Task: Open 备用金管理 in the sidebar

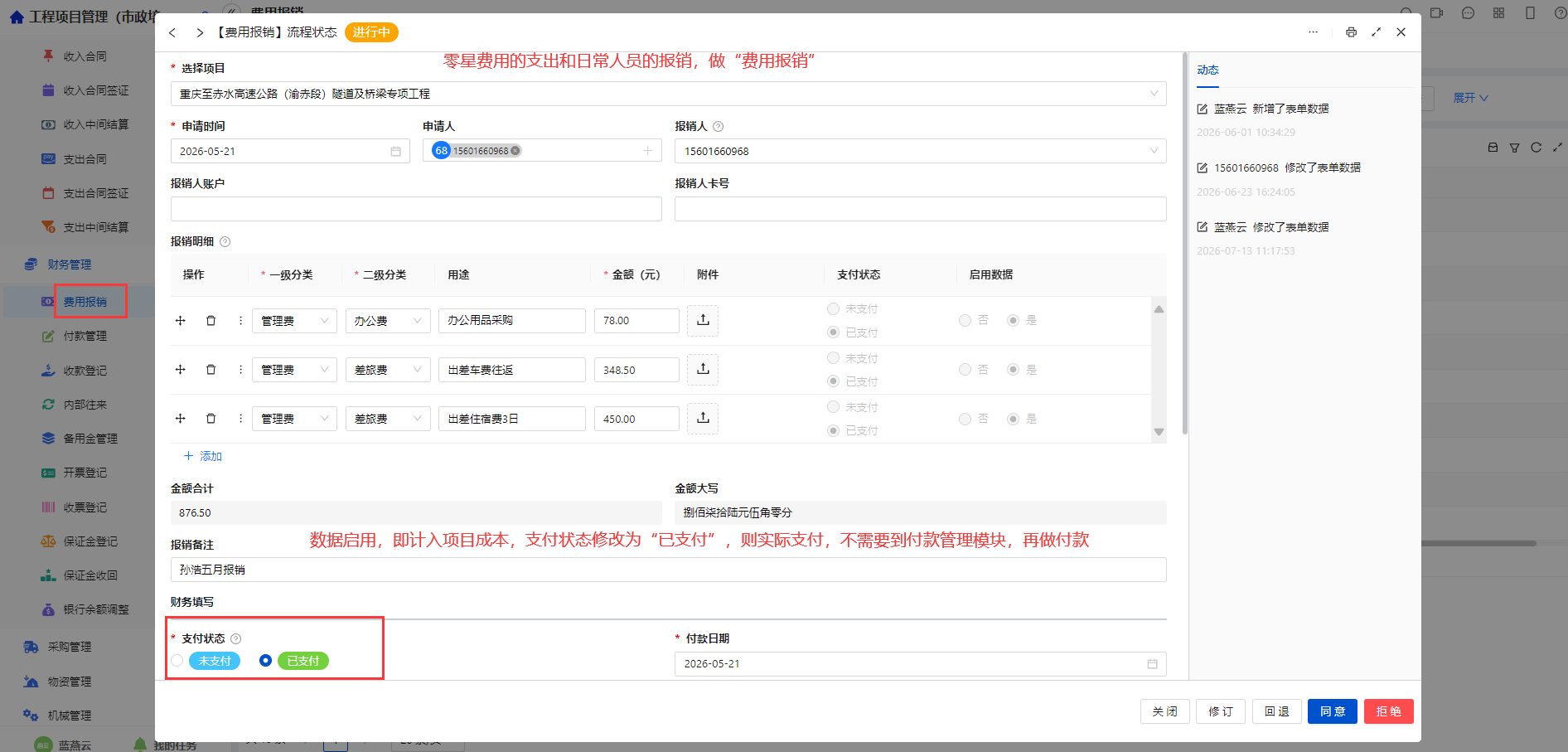Action: coord(90,439)
